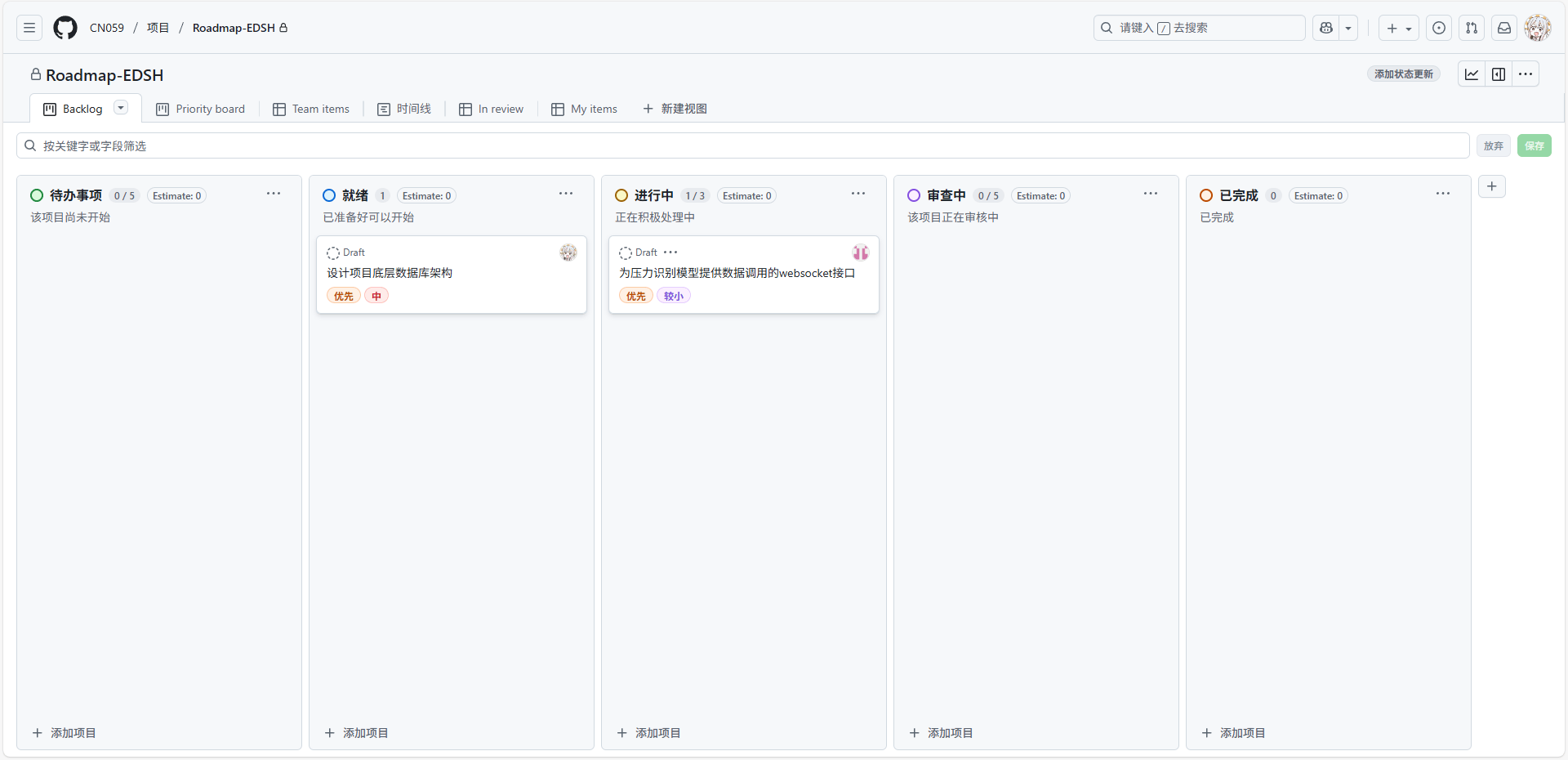Open the issues icon in header

point(1439,28)
